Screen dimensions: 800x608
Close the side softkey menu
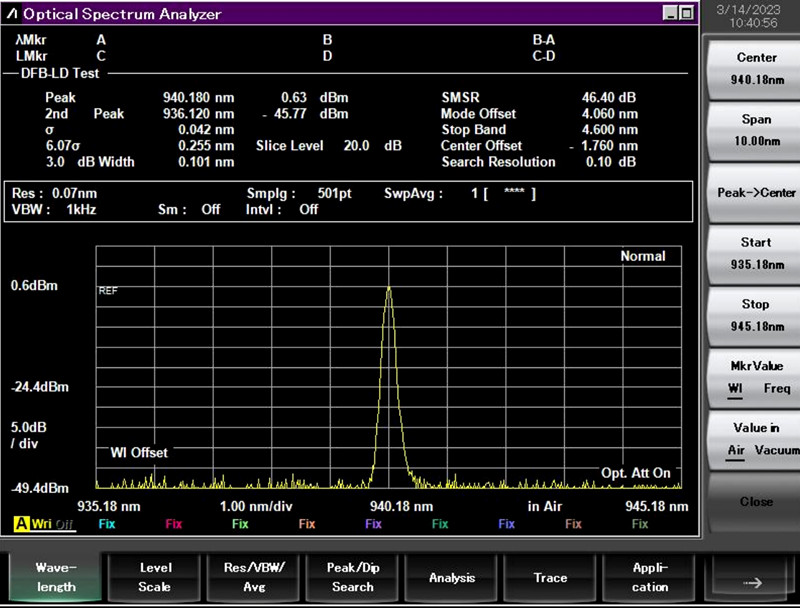(756, 502)
